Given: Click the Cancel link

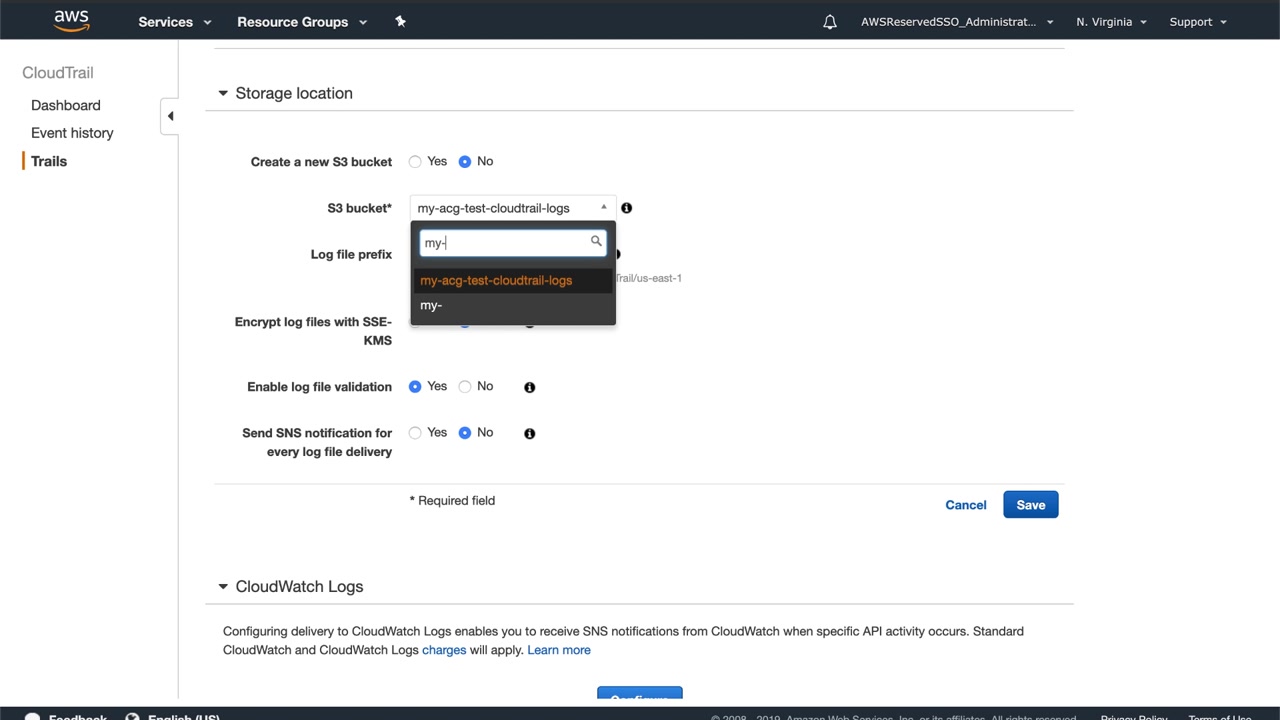Looking at the screenshot, I should click(965, 505).
